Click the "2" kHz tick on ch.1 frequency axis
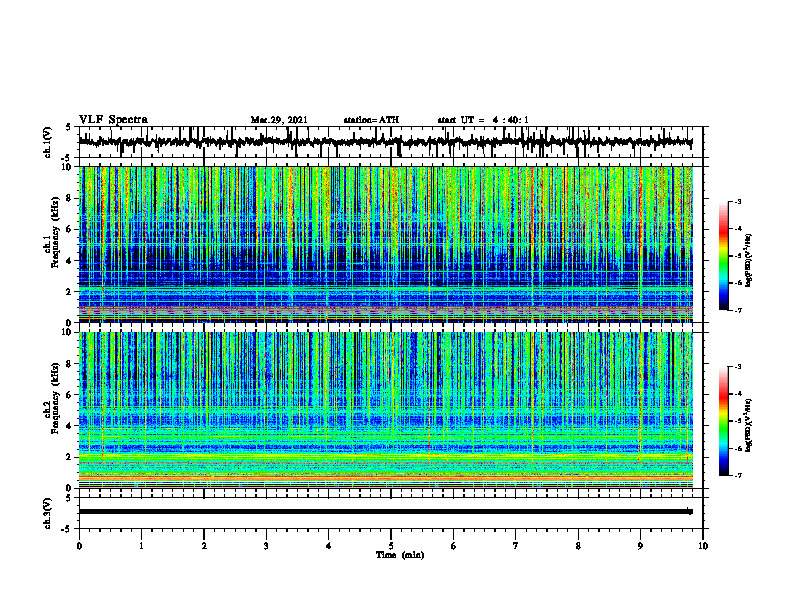The image size is (792, 612). click(69, 292)
